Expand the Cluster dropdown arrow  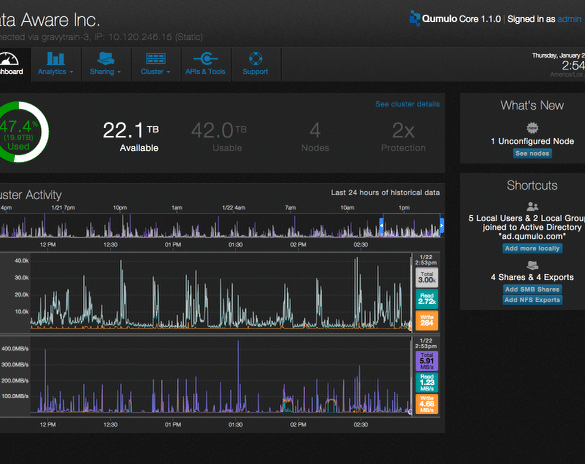click(168, 72)
